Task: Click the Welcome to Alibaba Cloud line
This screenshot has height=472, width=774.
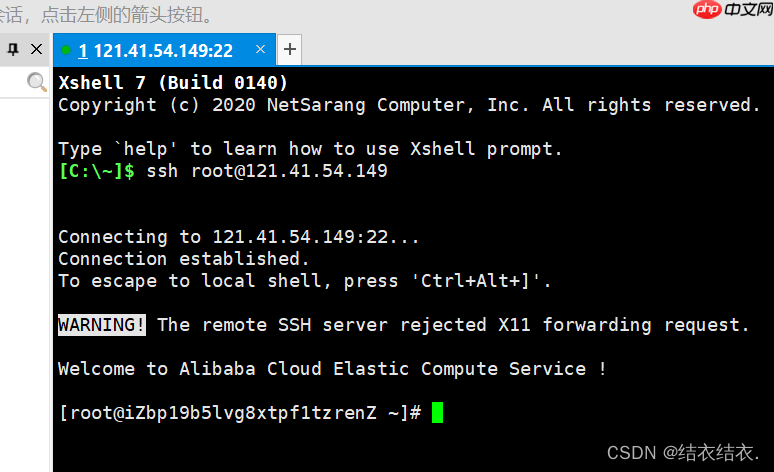Action: tap(332, 369)
